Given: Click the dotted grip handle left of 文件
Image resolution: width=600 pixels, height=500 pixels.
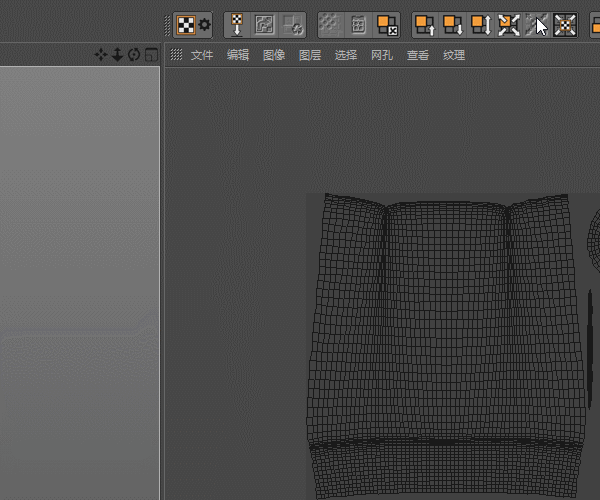Looking at the screenshot, I should coord(177,56).
